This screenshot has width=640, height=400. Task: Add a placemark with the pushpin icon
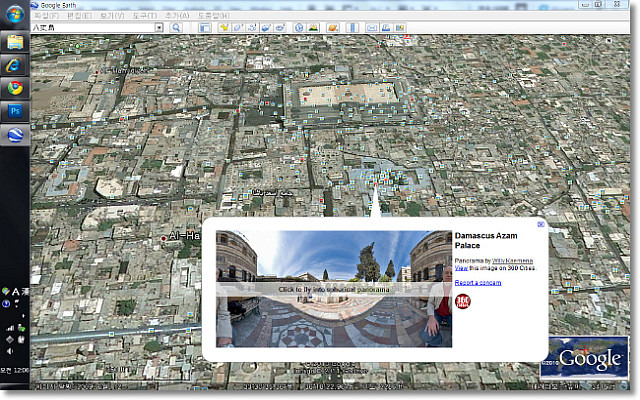pos(224,27)
